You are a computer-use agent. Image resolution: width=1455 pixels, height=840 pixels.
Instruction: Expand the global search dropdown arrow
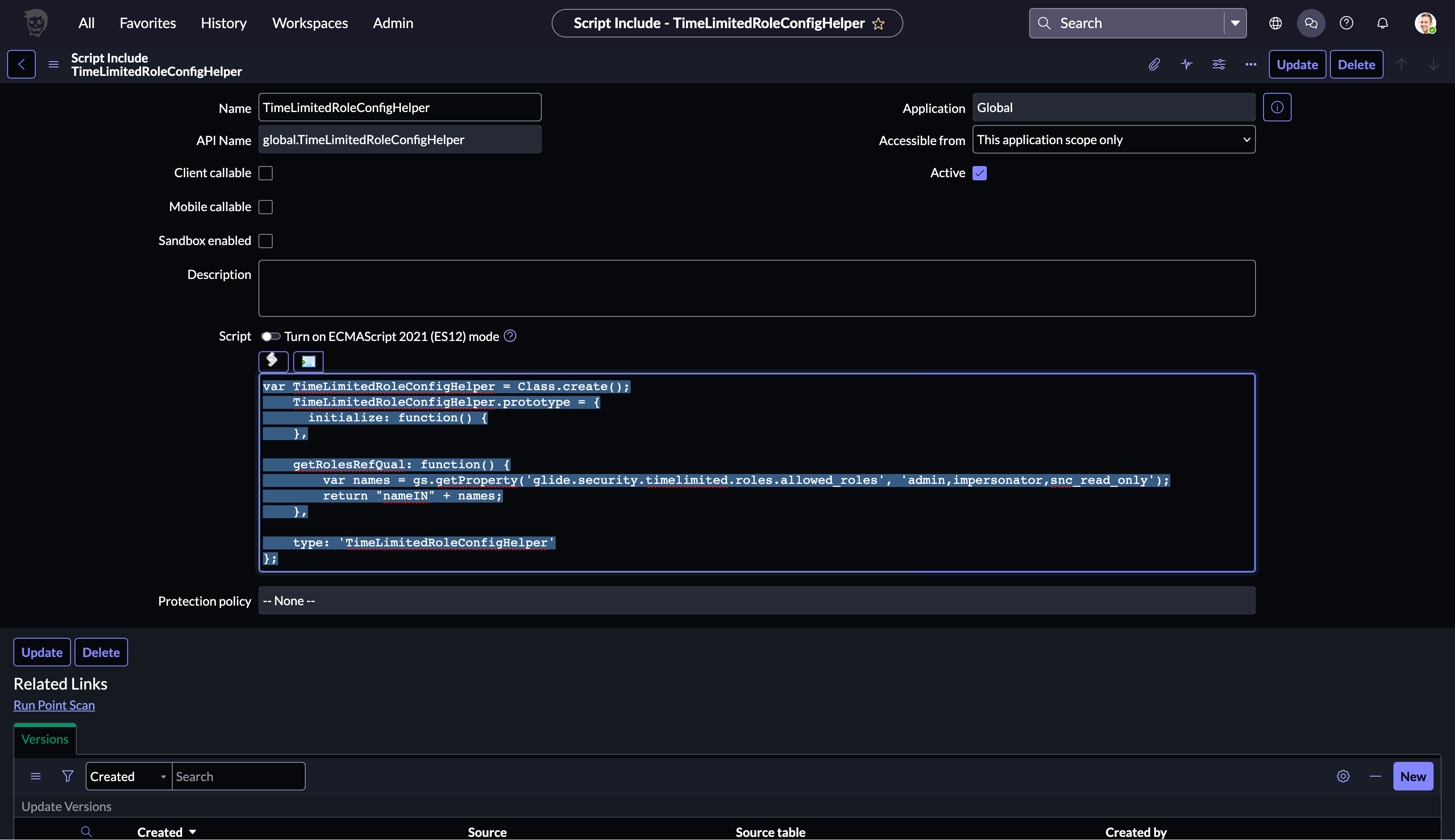point(1235,23)
